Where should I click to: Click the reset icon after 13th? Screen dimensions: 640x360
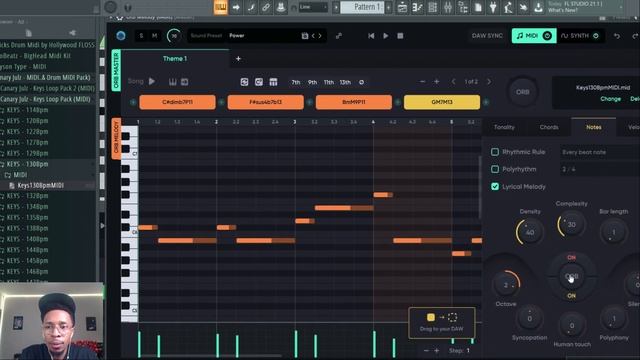[x=361, y=82]
